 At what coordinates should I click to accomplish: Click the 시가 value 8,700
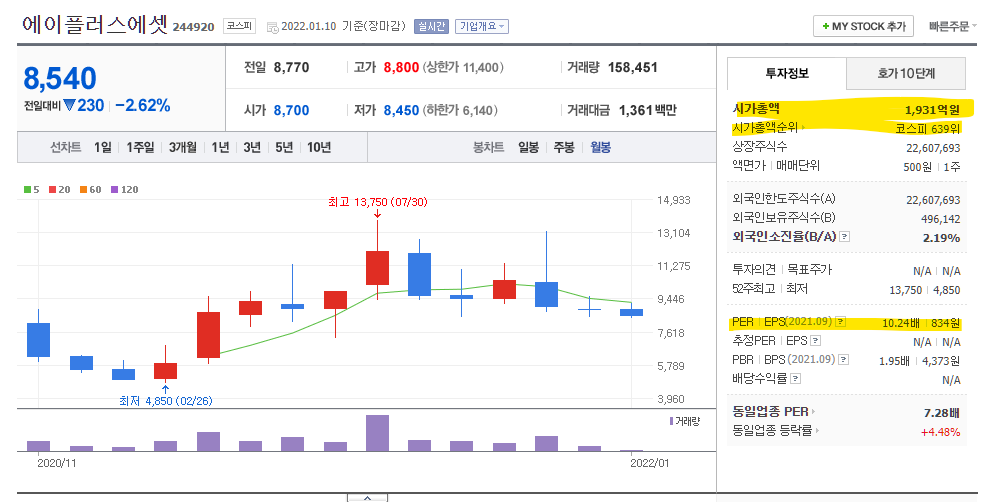click(291, 110)
